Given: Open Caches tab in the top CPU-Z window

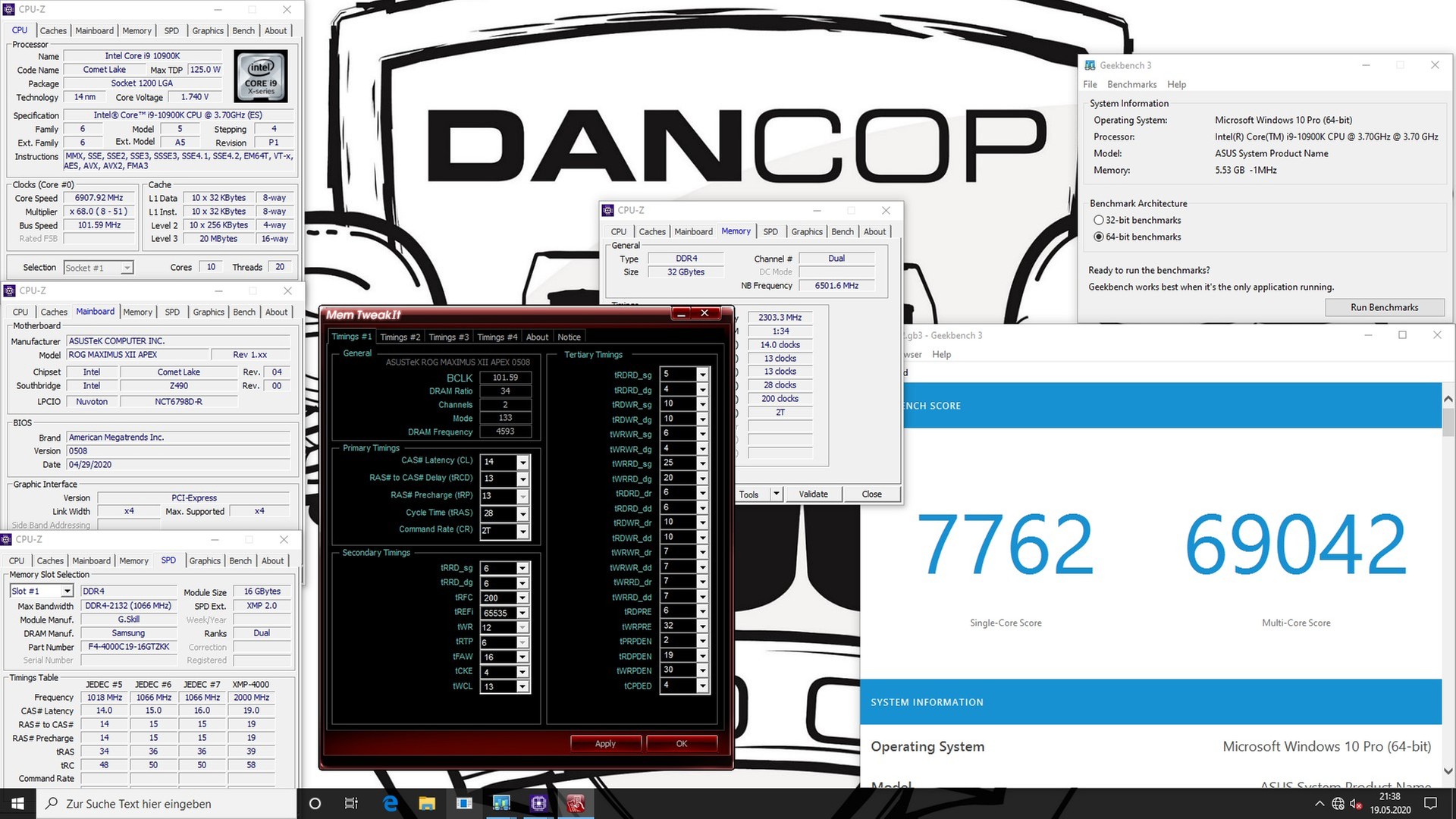Looking at the screenshot, I should click(53, 31).
